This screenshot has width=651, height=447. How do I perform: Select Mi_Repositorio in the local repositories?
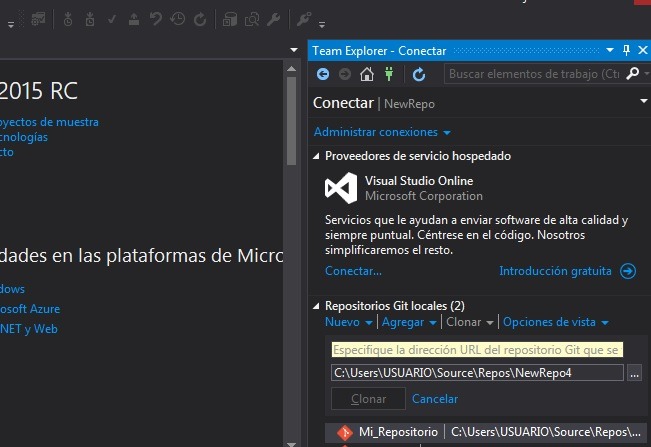(x=398, y=432)
